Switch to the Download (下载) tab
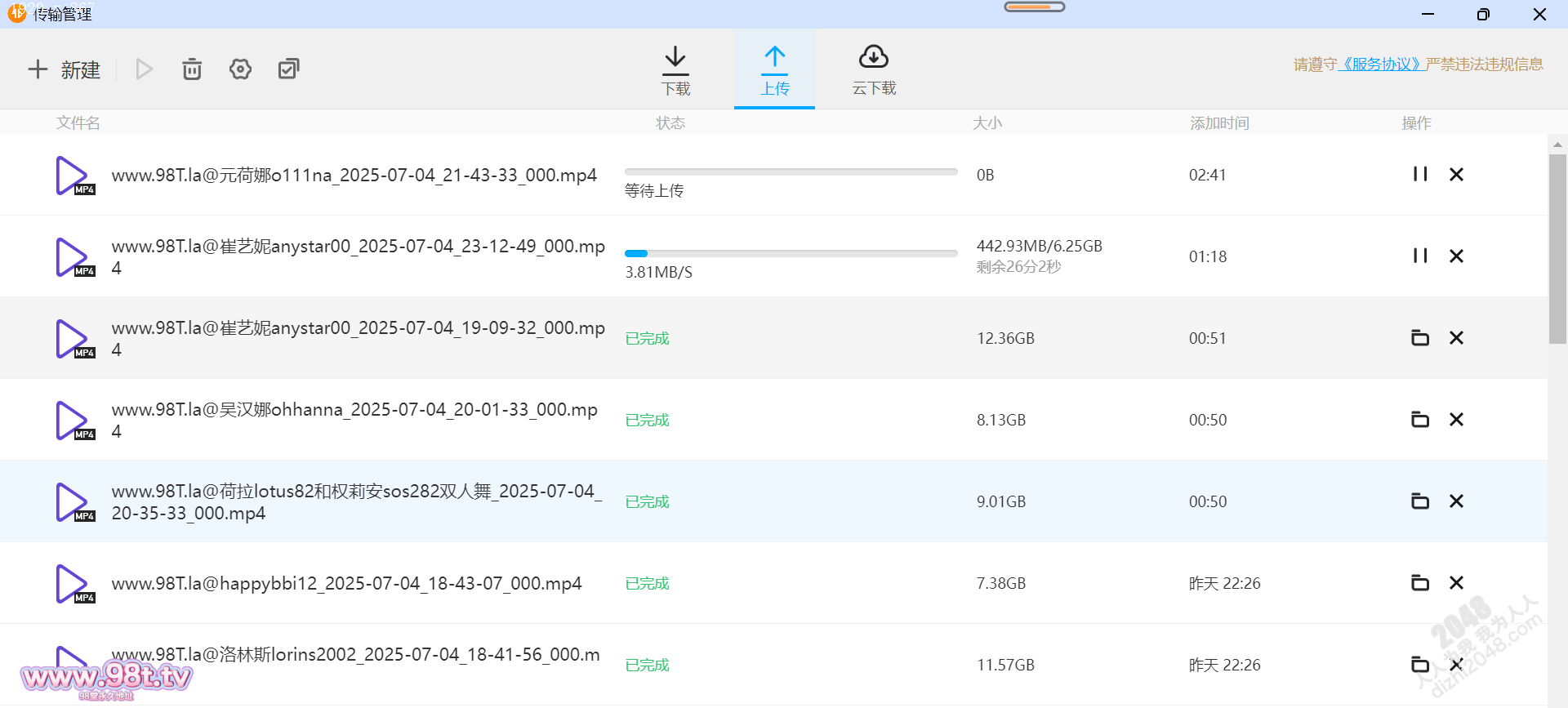 pos(675,70)
